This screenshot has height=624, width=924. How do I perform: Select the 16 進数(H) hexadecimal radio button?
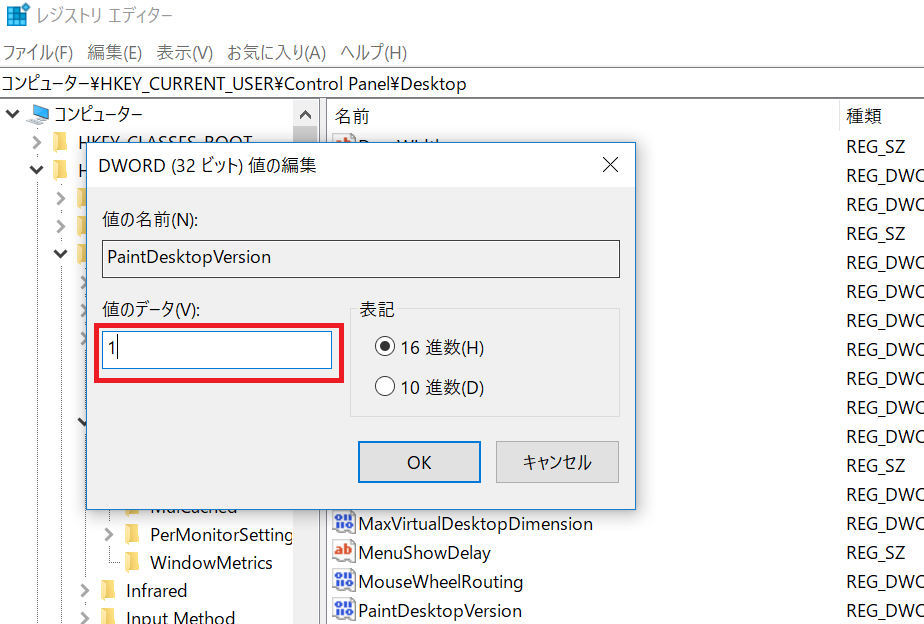[385, 346]
